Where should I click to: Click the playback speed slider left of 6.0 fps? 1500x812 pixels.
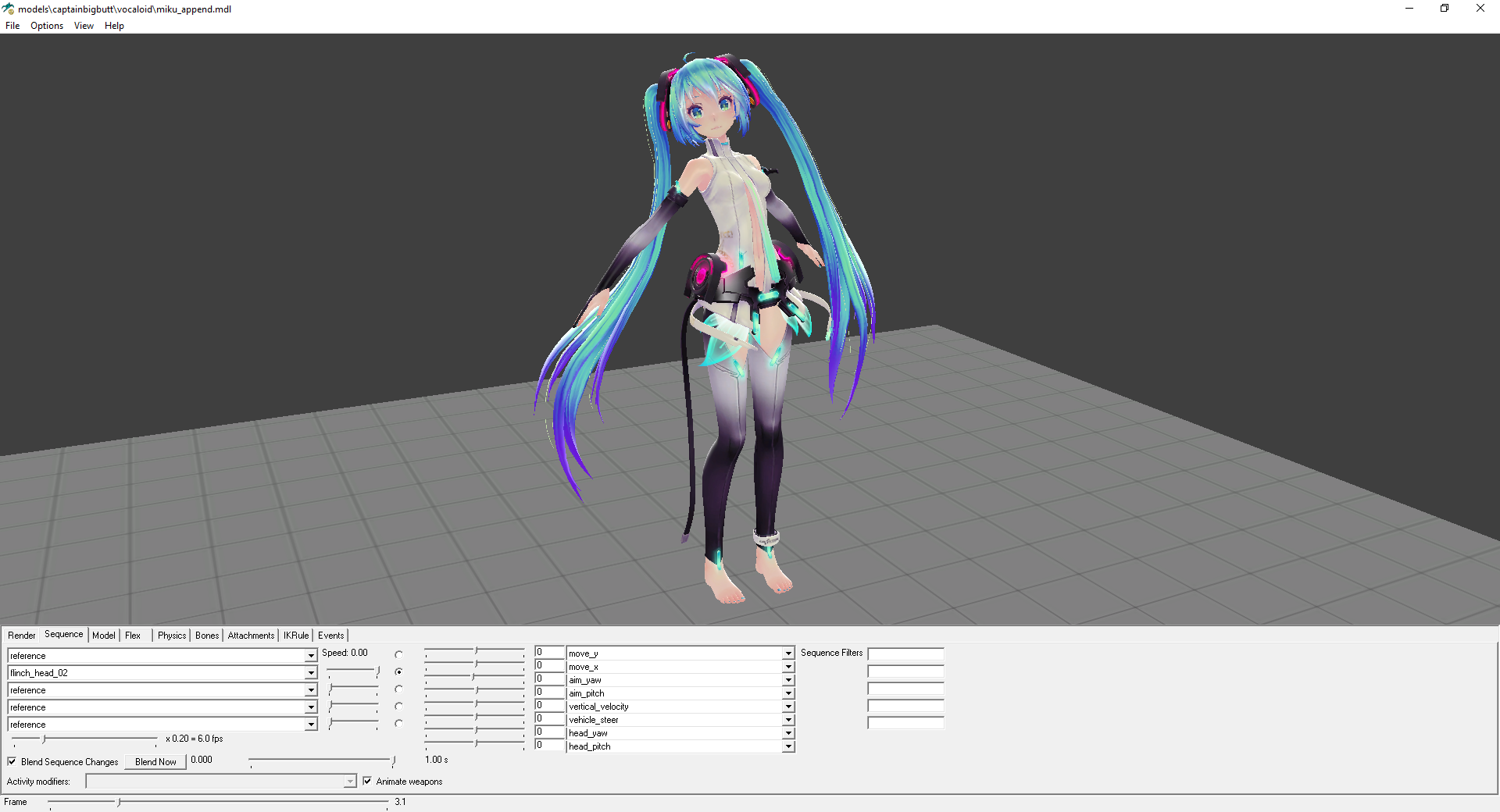pyautogui.click(x=84, y=739)
